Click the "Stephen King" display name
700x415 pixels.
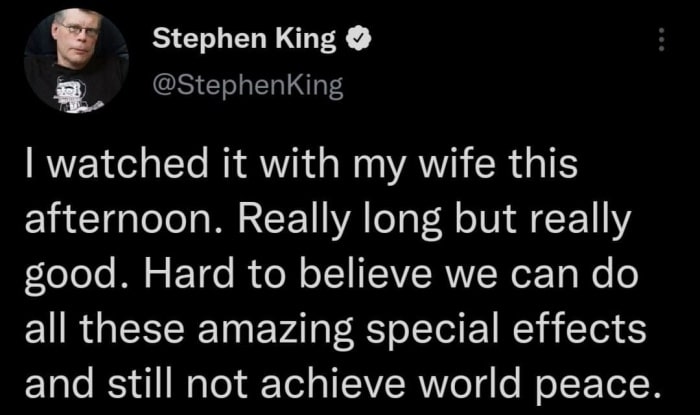pos(246,42)
